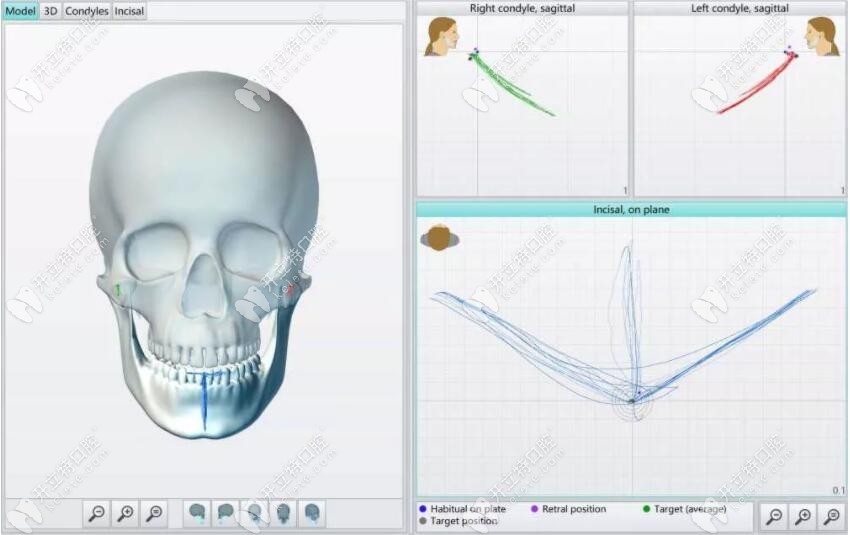This screenshot has width=850, height=535.
Task: Open the Condyles tab
Action: (87, 11)
